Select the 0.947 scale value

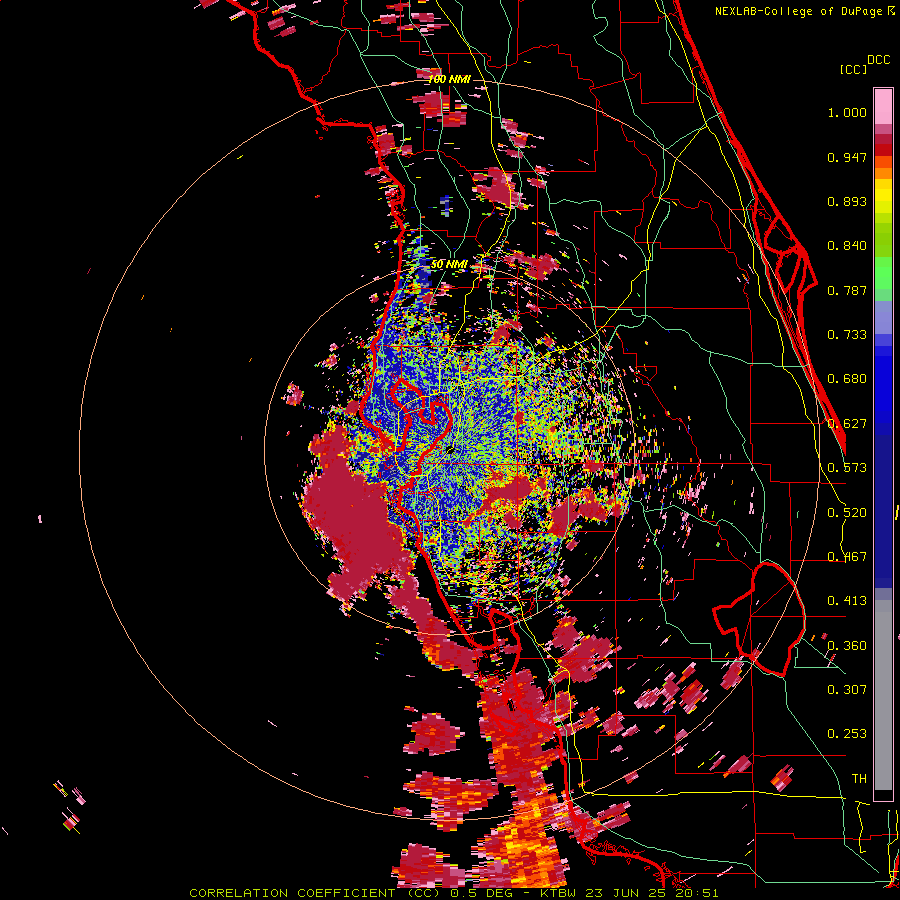(847, 157)
